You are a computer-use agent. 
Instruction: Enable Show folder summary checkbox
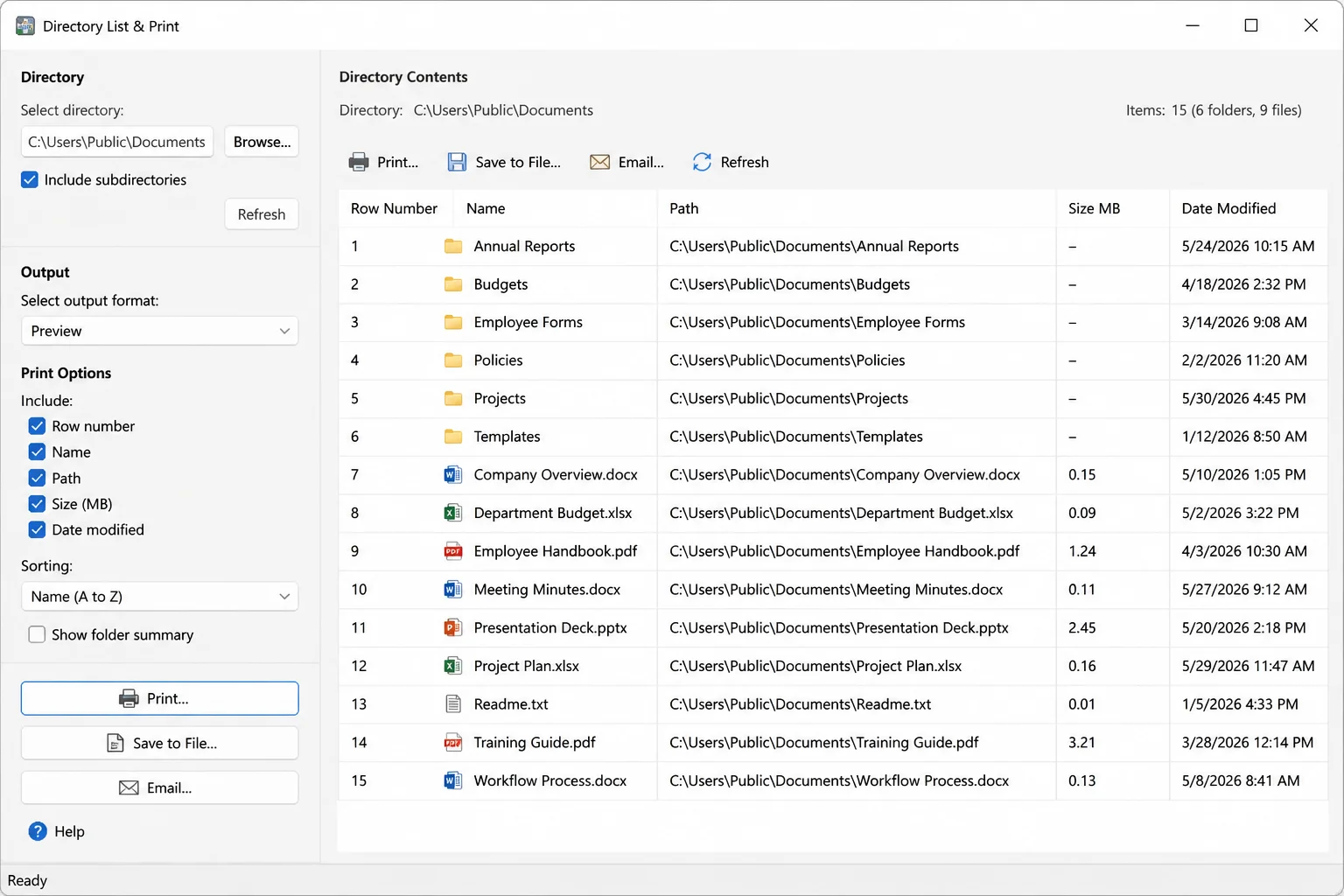pos(37,634)
